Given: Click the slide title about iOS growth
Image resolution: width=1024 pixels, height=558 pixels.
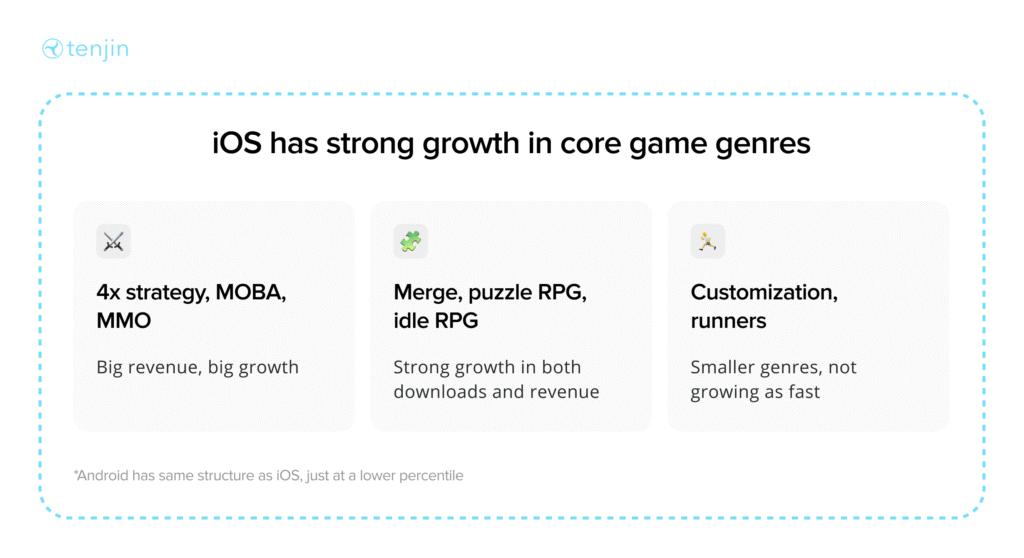Looking at the screenshot, I should tap(511, 143).
